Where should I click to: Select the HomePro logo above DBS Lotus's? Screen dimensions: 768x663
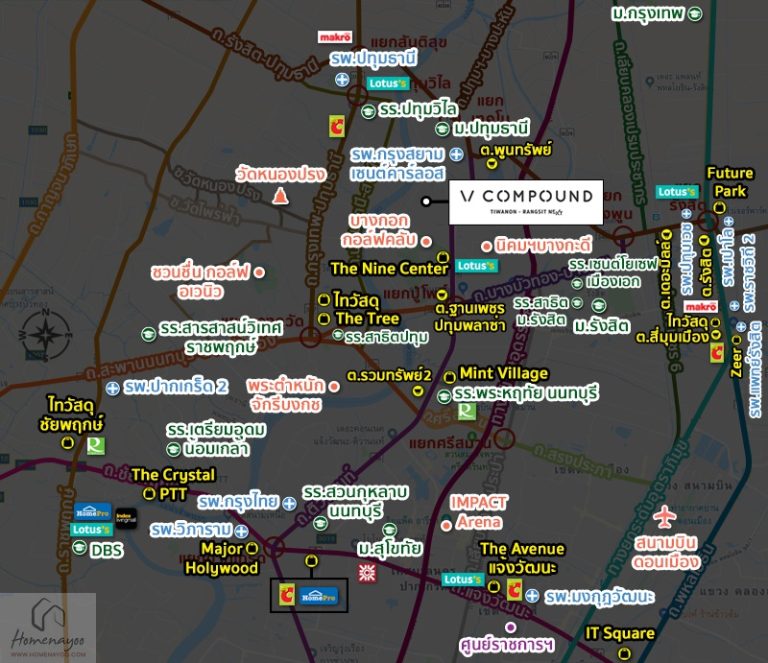coord(93,512)
